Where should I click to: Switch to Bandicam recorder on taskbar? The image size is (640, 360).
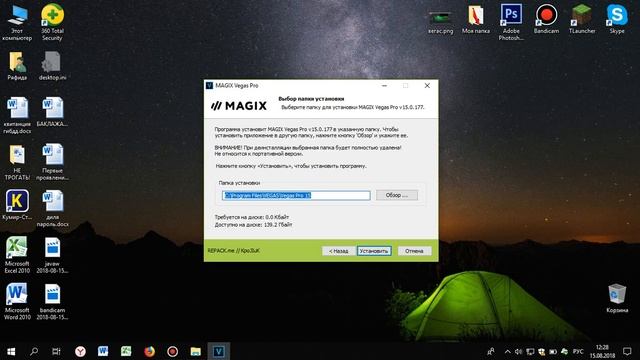(x=173, y=351)
